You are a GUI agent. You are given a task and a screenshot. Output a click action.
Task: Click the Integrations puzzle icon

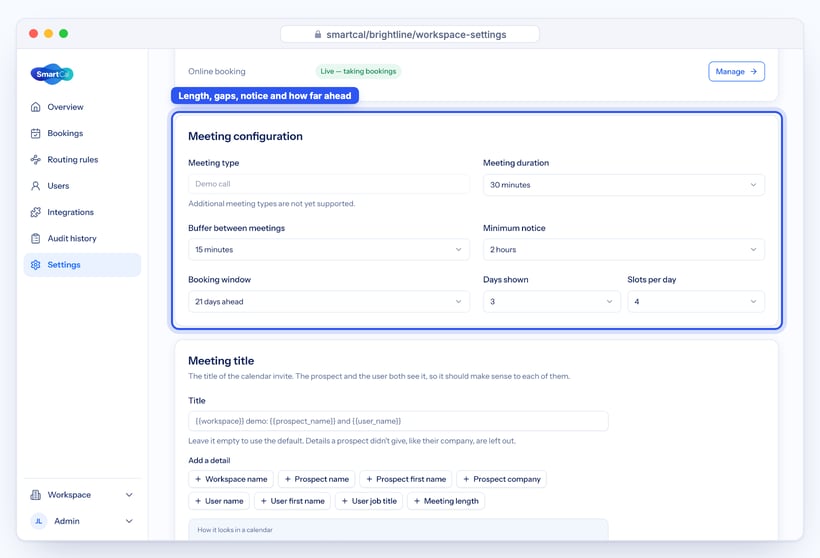click(x=36, y=212)
